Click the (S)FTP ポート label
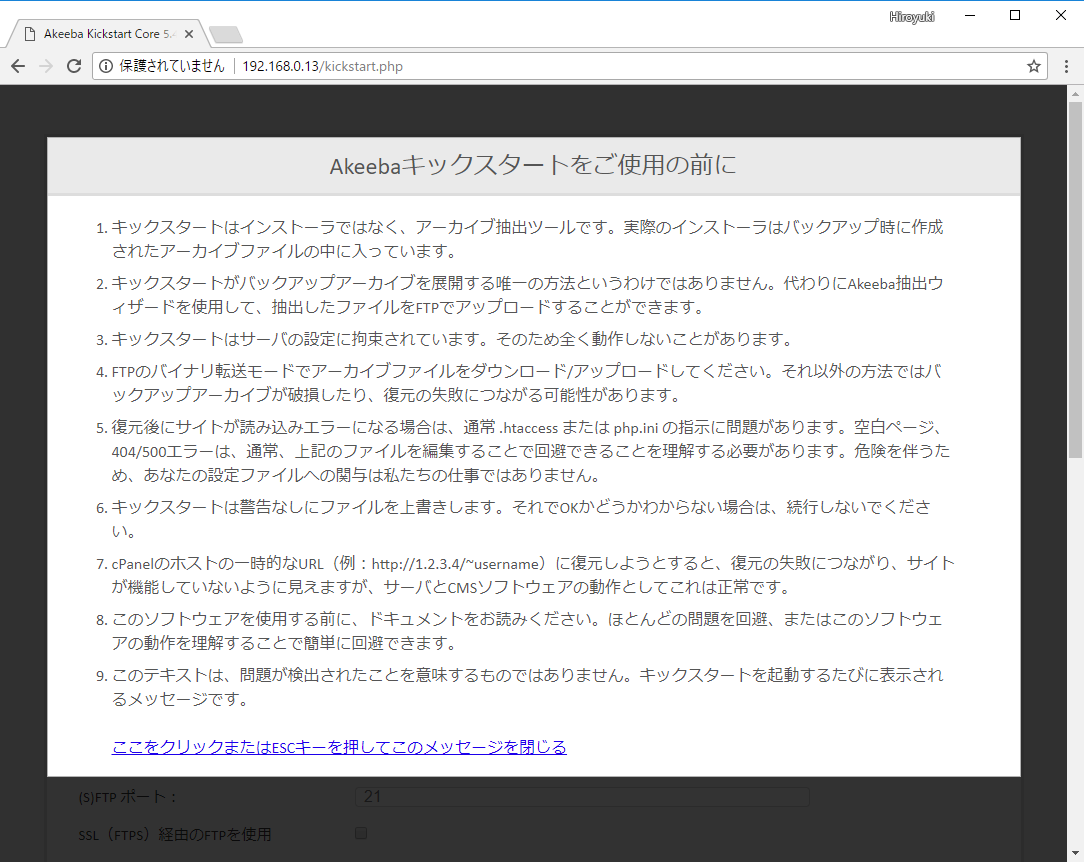The image size is (1084, 862). (127, 797)
